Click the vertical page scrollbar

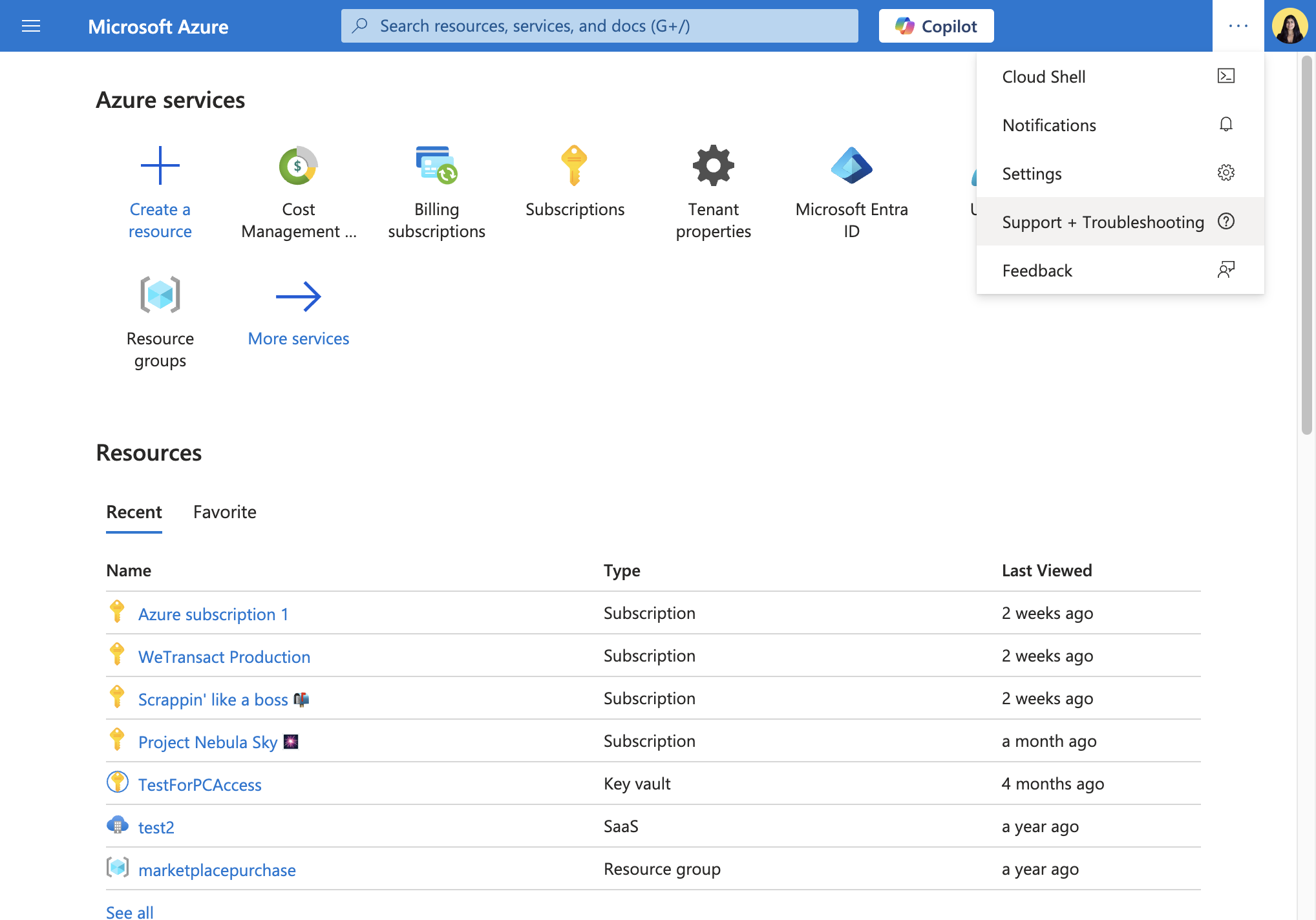pos(1306,244)
